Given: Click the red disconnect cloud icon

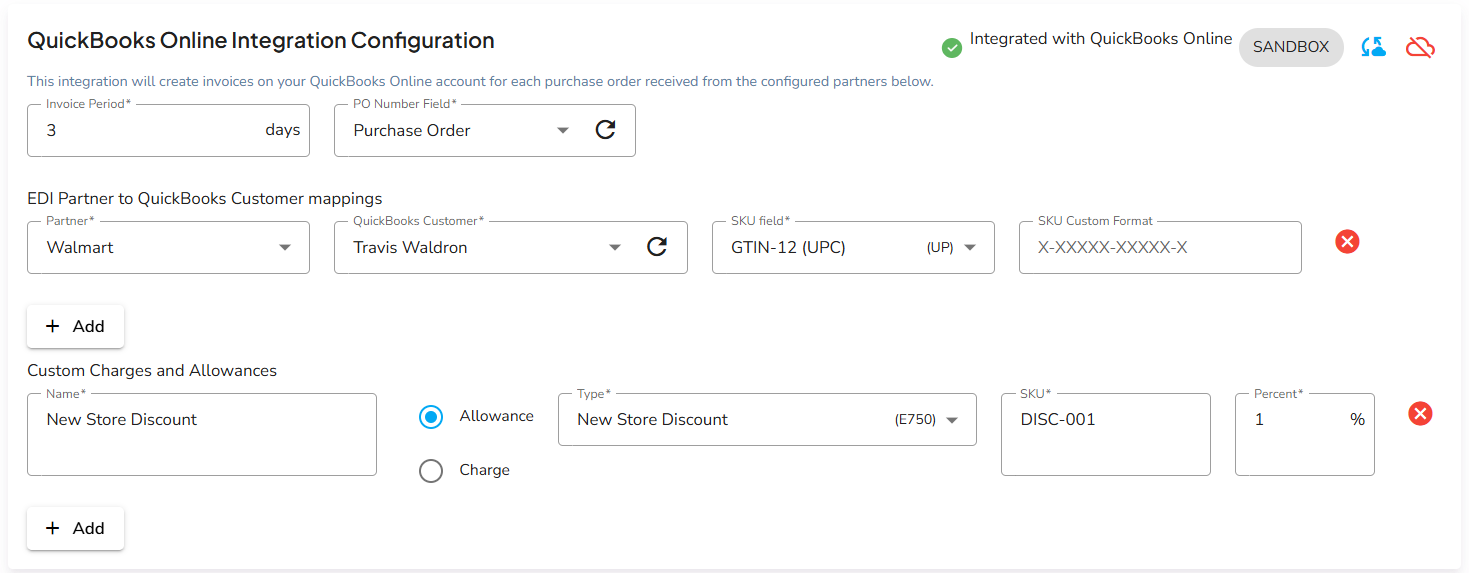Looking at the screenshot, I should (1420, 47).
